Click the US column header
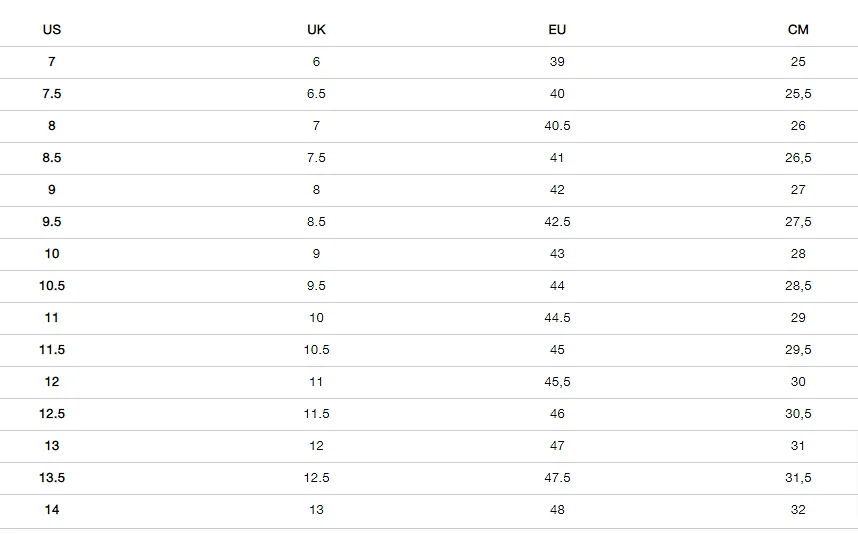Viewport: 858px width, 535px height. point(51,30)
